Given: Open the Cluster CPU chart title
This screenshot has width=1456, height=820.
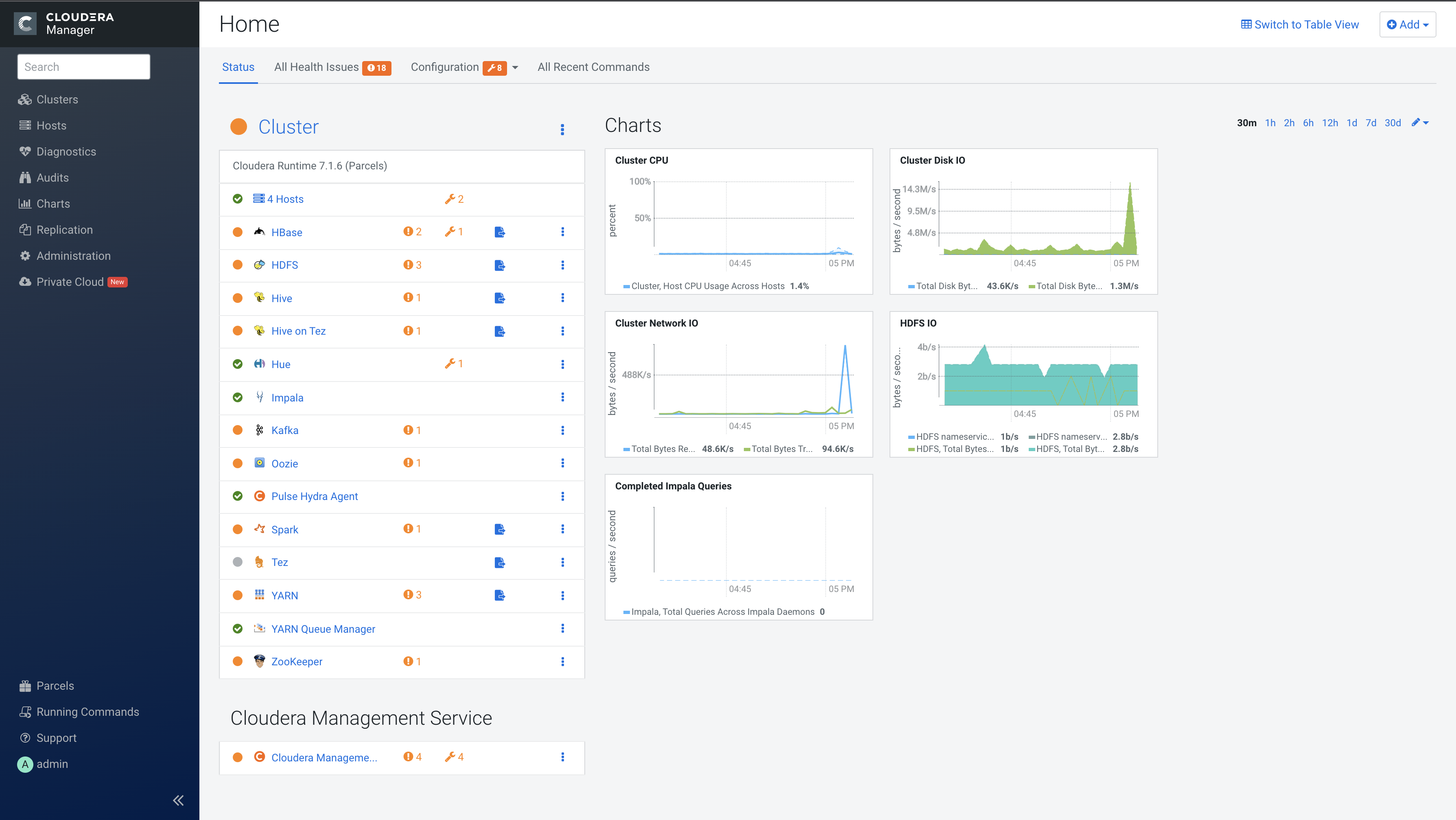Looking at the screenshot, I should point(641,160).
